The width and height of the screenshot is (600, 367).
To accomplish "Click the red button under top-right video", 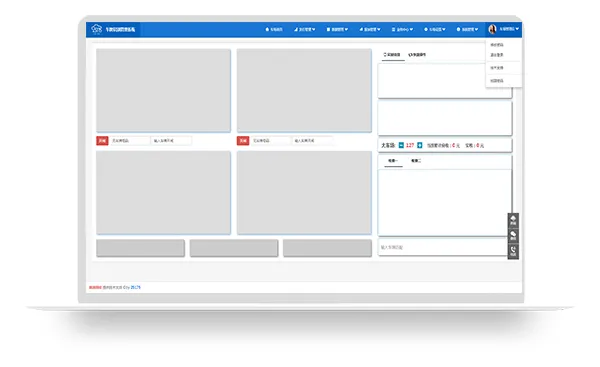I will pyautogui.click(x=243, y=141).
